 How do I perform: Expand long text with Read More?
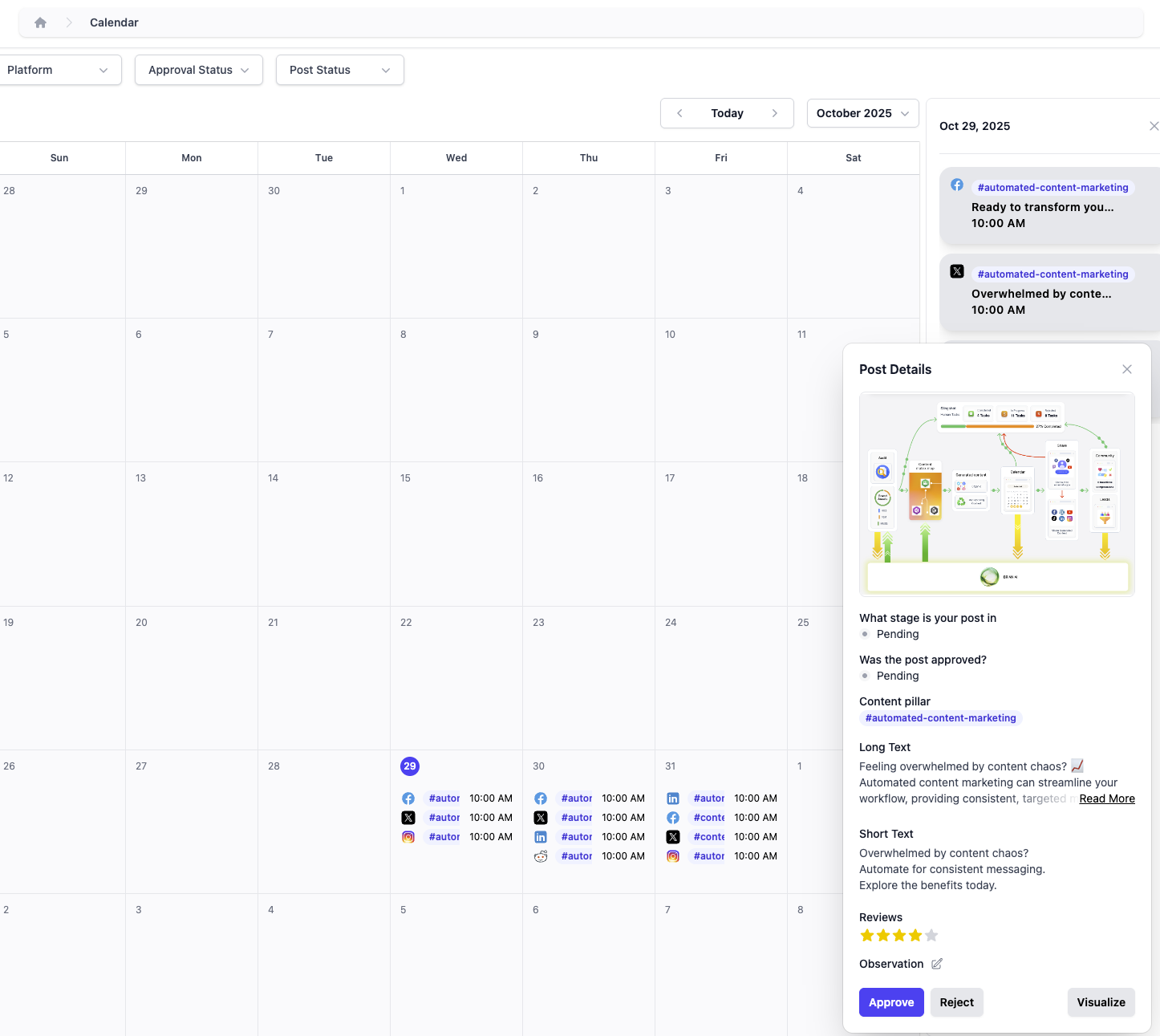[1106, 798]
